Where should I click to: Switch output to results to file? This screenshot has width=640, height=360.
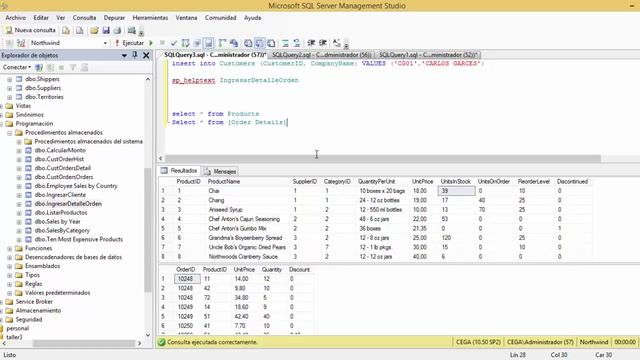point(271,43)
